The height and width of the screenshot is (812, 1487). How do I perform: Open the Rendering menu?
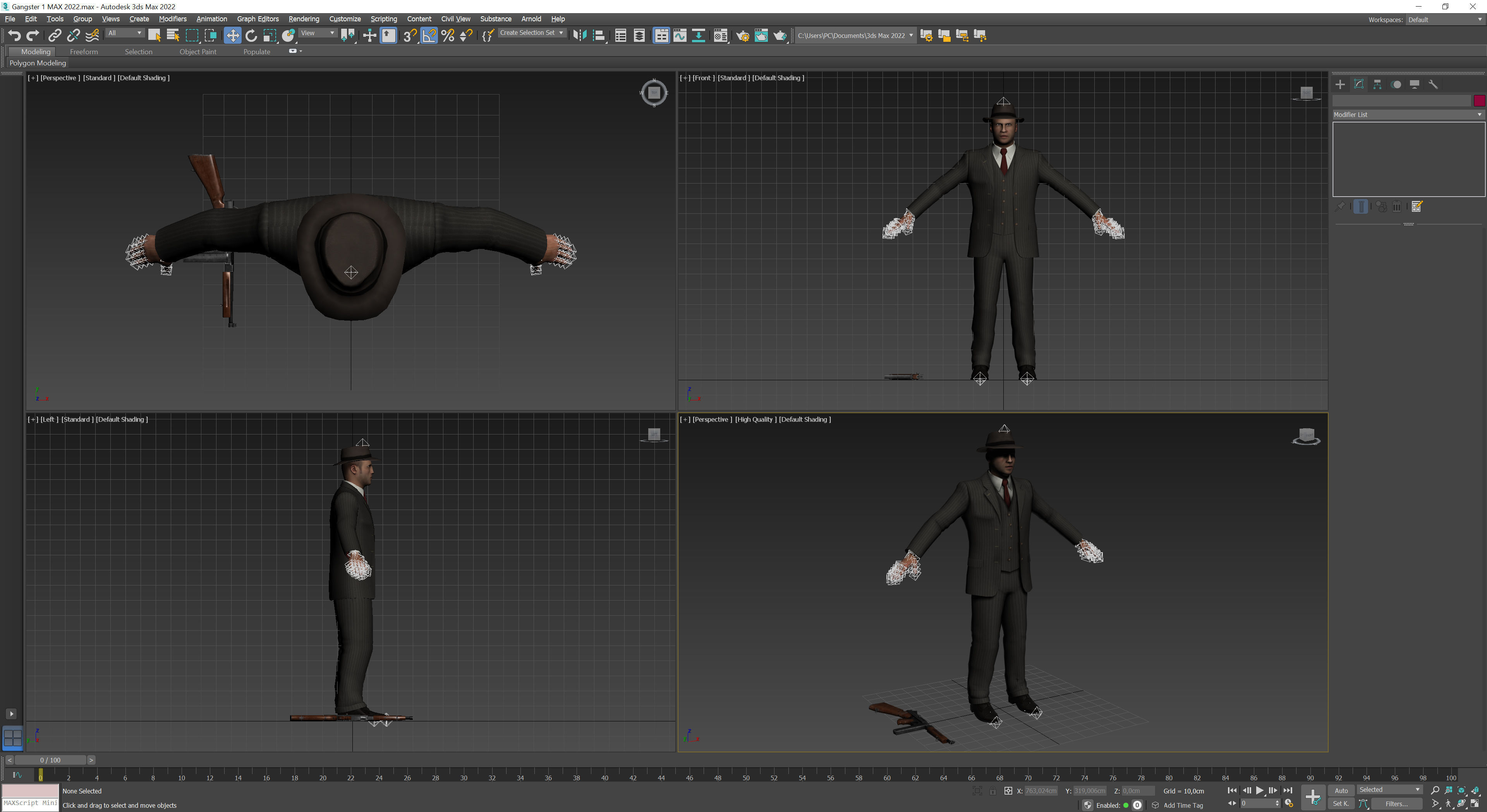tap(304, 19)
